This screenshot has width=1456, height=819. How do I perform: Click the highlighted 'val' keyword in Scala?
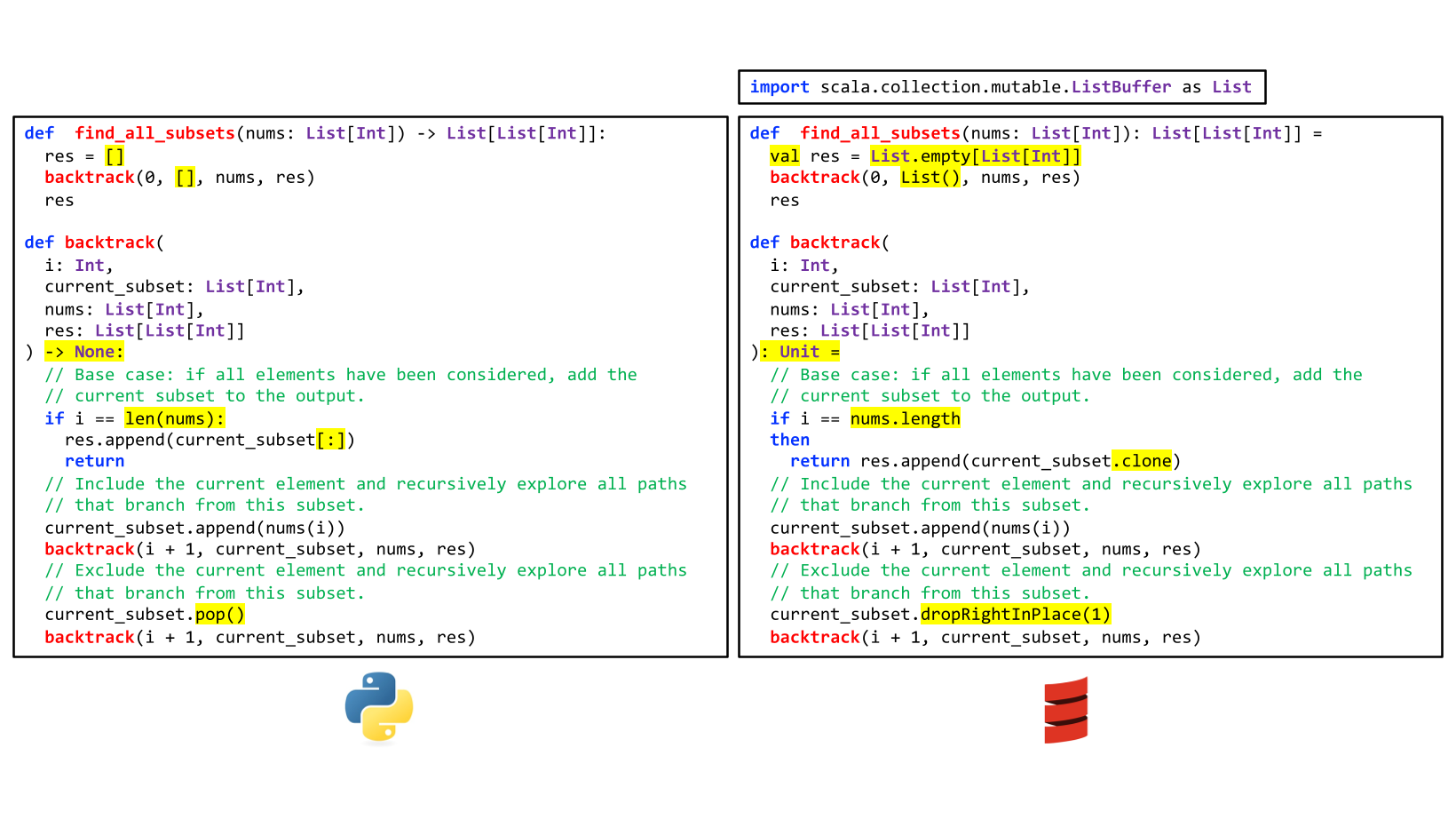[784, 156]
